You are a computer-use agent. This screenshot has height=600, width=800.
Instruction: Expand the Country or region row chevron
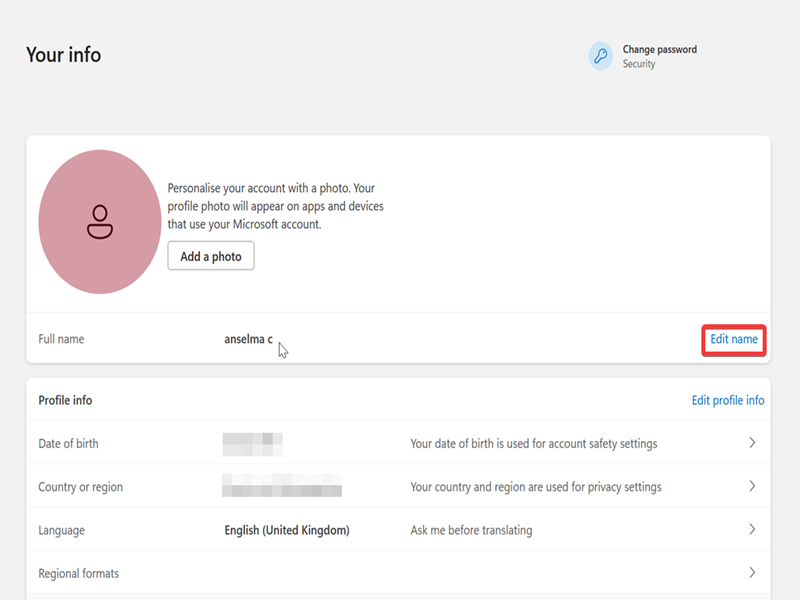(x=752, y=487)
